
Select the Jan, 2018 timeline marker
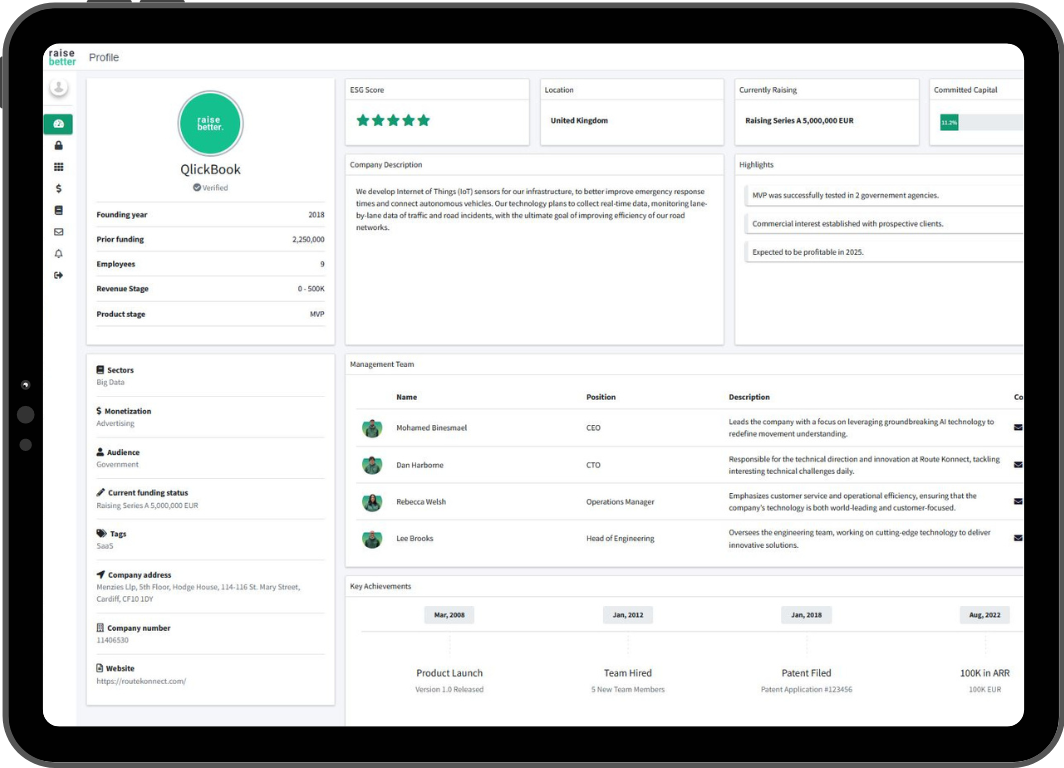[806, 615]
